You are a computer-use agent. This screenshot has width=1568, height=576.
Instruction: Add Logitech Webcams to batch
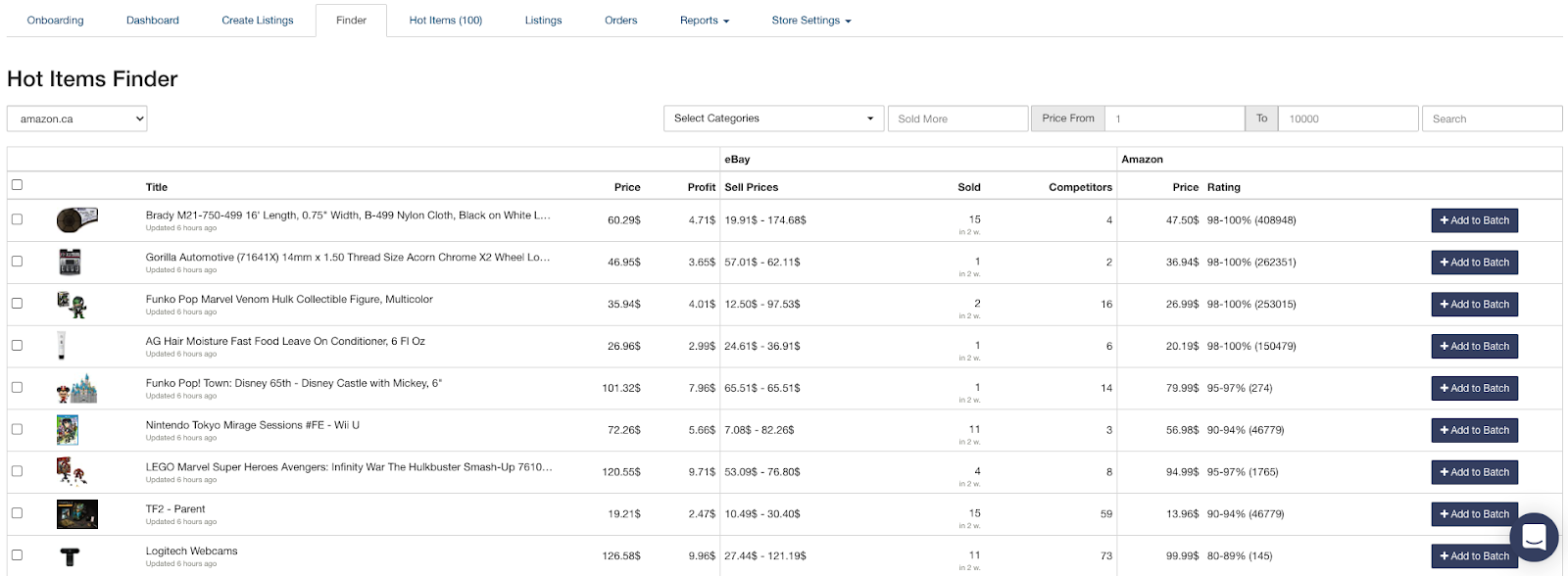pos(1475,556)
